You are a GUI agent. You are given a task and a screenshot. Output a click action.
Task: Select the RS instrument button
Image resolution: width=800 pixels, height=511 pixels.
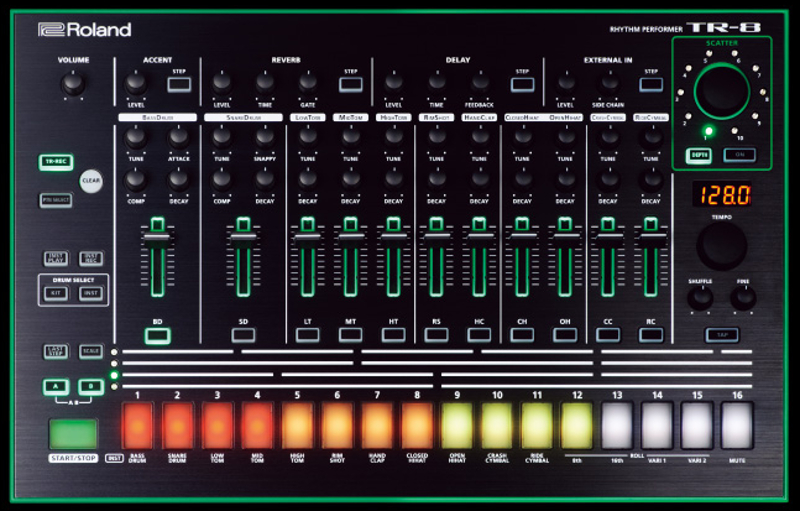(x=436, y=335)
